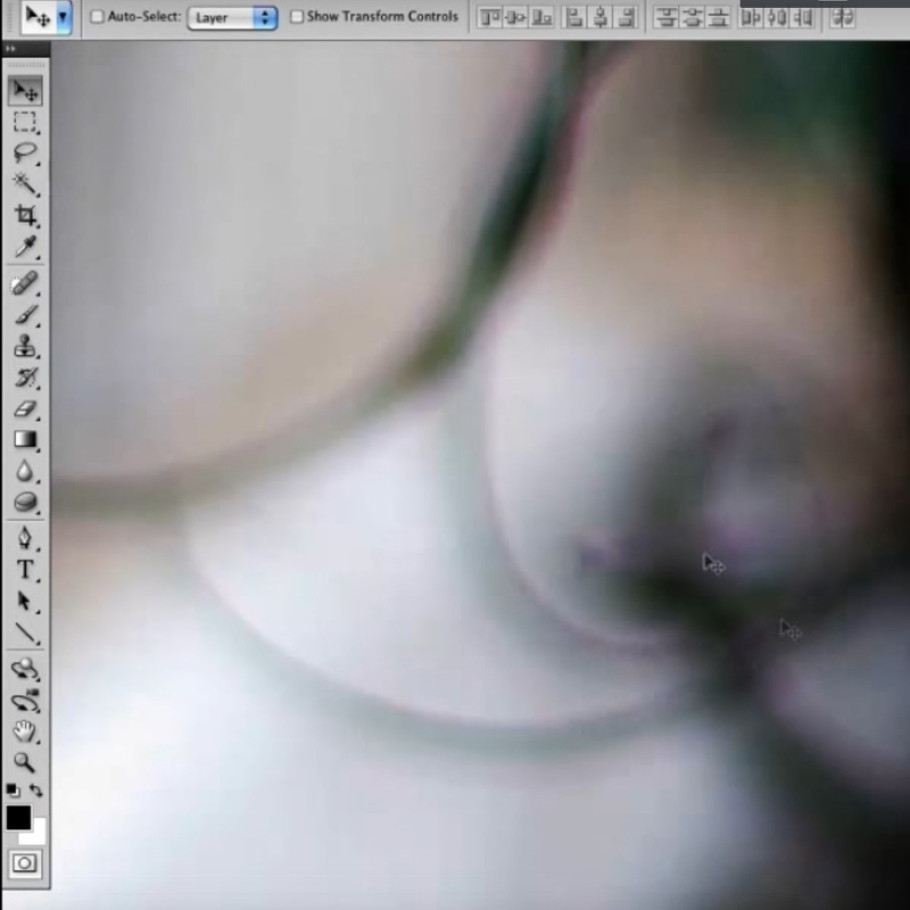Click Distribute horizontal centers button
This screenshot has height=910, width=910.
(777, 18)
